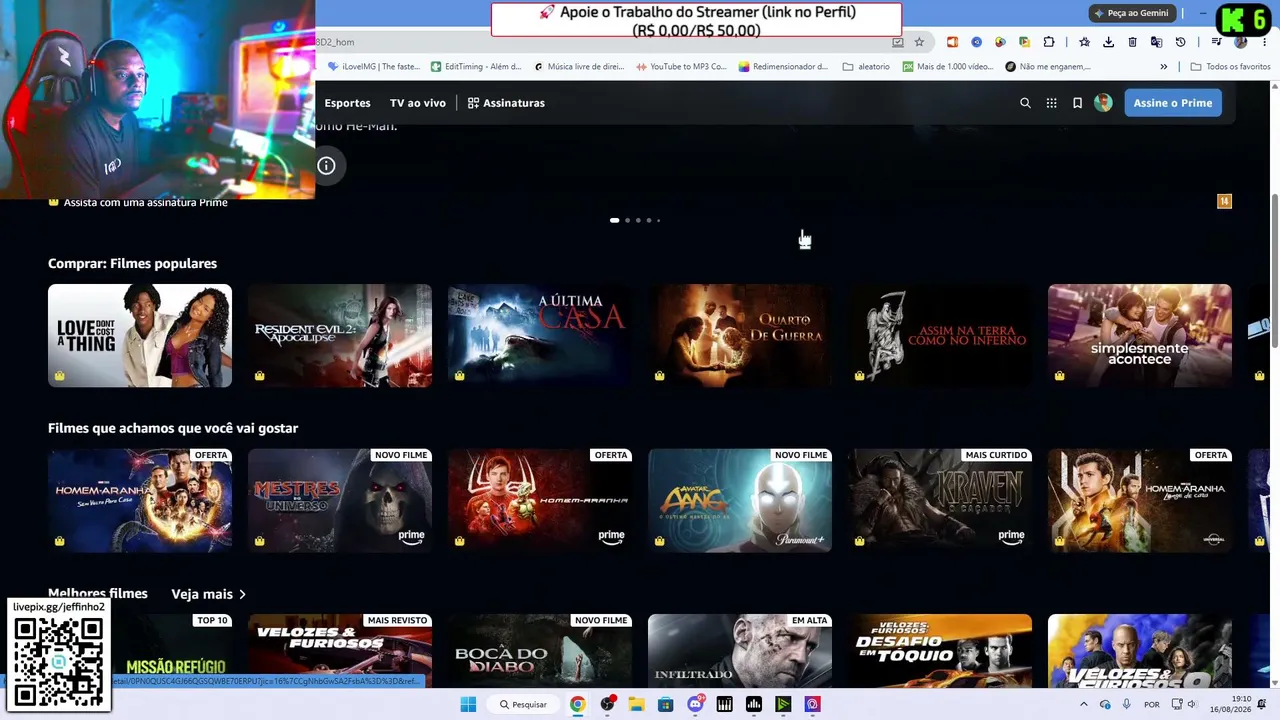This screenshot has height=720, width=1280.
Task: Open the Resident Evil 2: Apocalypse thumbnail
Action: tap(340, 336)
